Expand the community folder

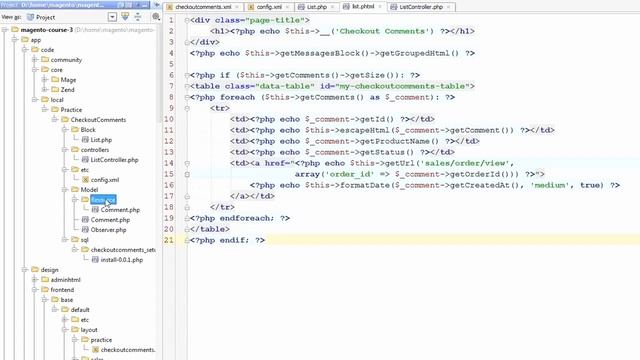[x=35, y=60]
